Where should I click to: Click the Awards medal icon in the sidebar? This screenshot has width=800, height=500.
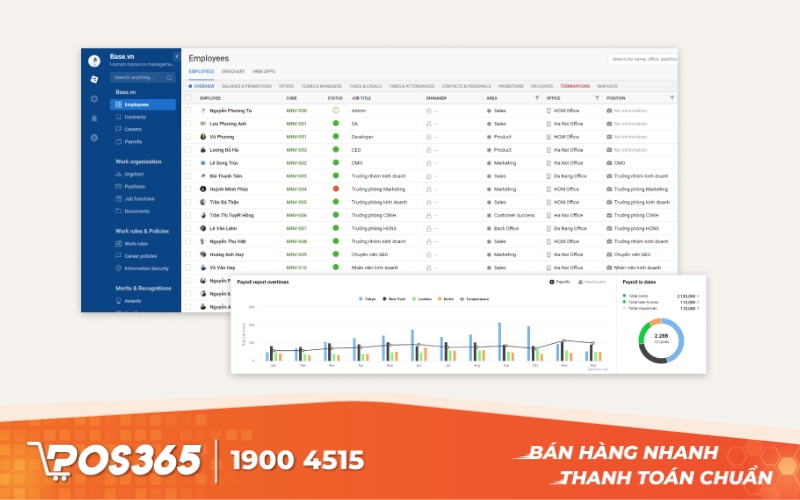(x=118, y=301)
